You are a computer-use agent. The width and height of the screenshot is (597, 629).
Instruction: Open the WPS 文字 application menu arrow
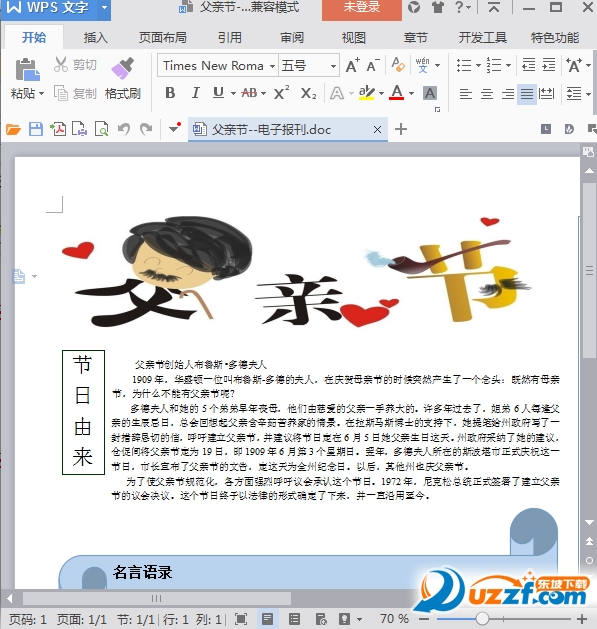(x=104, y=7)
